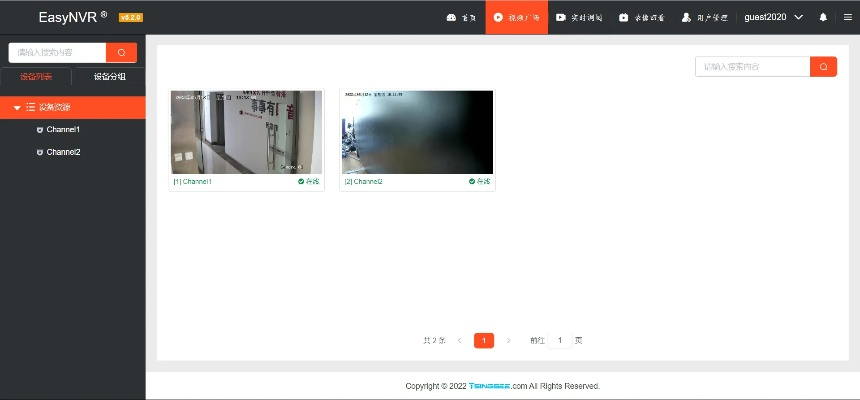This screenshot has height=400, width=860.
Task: Open the Channel2 video thumbnail
Action: tap(417, 132)
